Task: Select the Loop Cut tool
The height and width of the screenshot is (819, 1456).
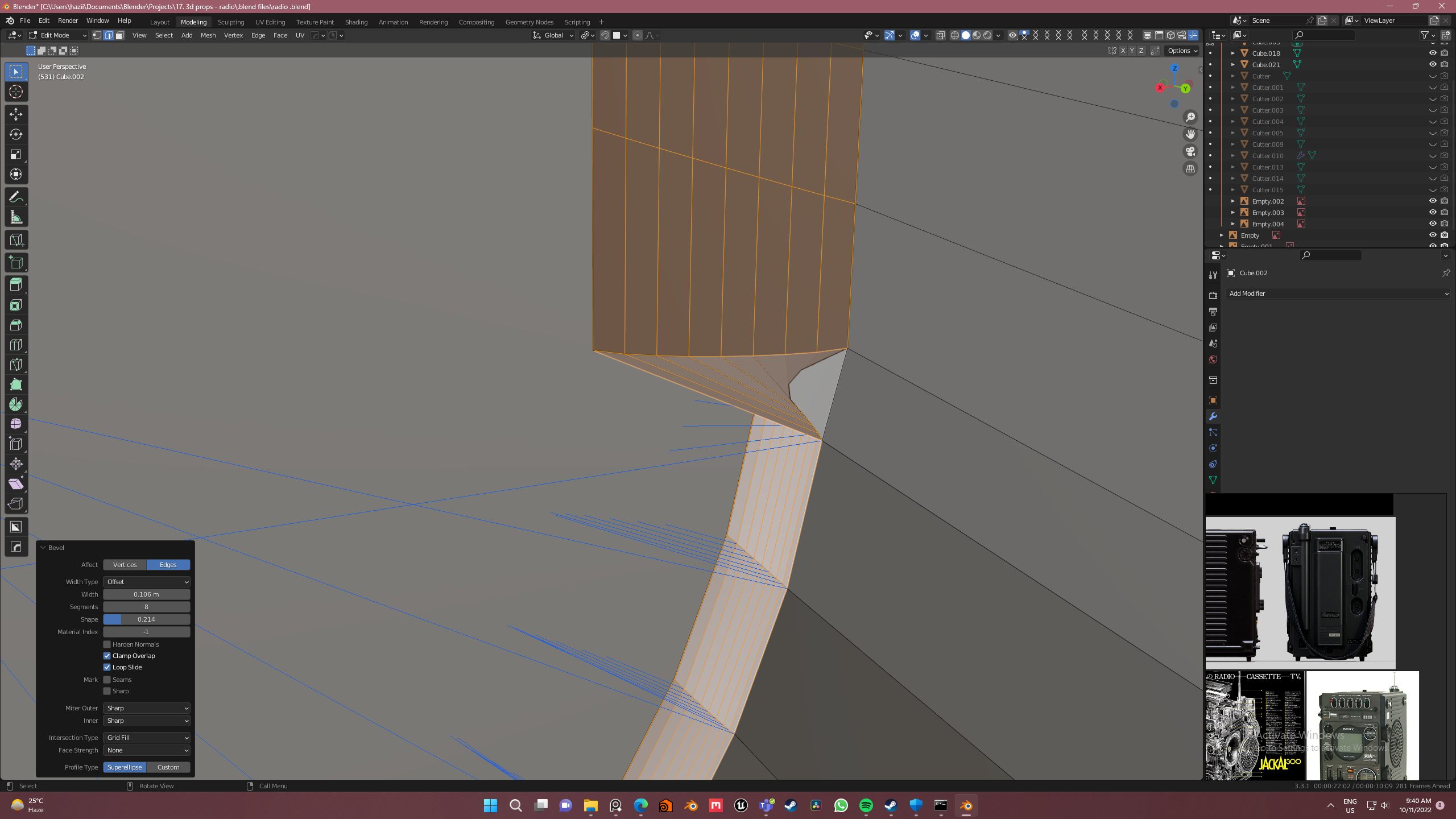Action: (x=16, y=345)
